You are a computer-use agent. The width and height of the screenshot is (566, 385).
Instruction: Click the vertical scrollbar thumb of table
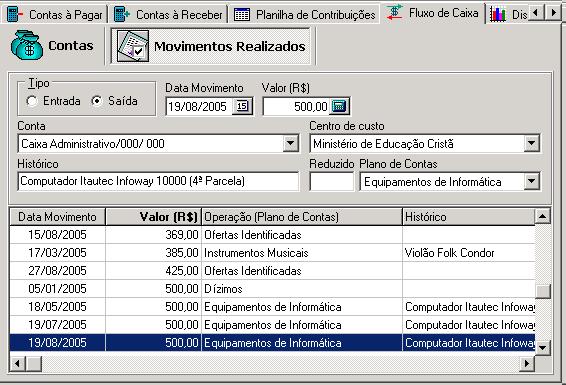(543, 291)
